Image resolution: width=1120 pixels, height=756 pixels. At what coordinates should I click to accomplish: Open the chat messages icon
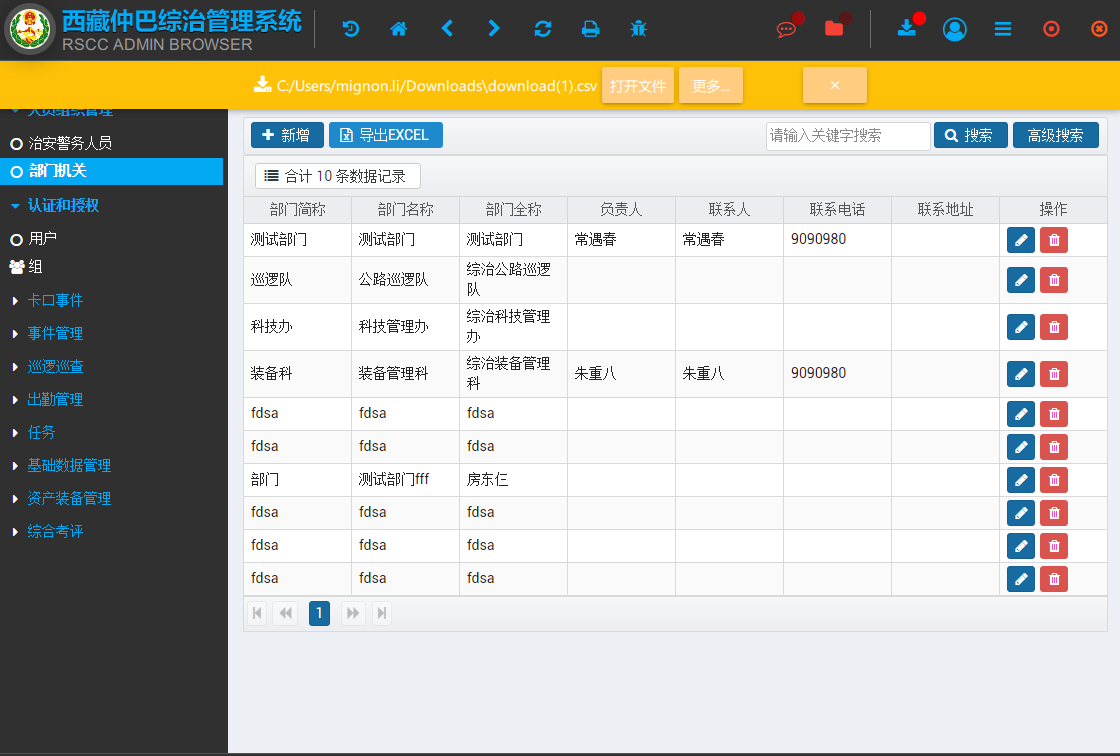(x=786, y=29)
